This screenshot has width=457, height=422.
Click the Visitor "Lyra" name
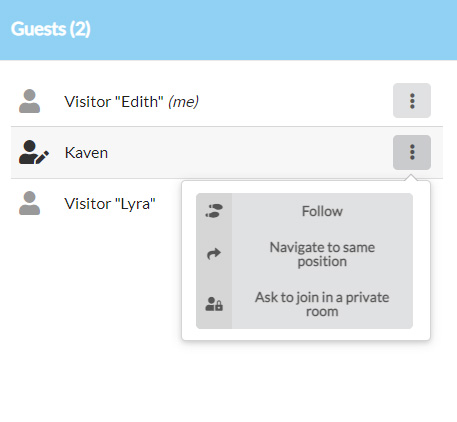click(110, 204)
